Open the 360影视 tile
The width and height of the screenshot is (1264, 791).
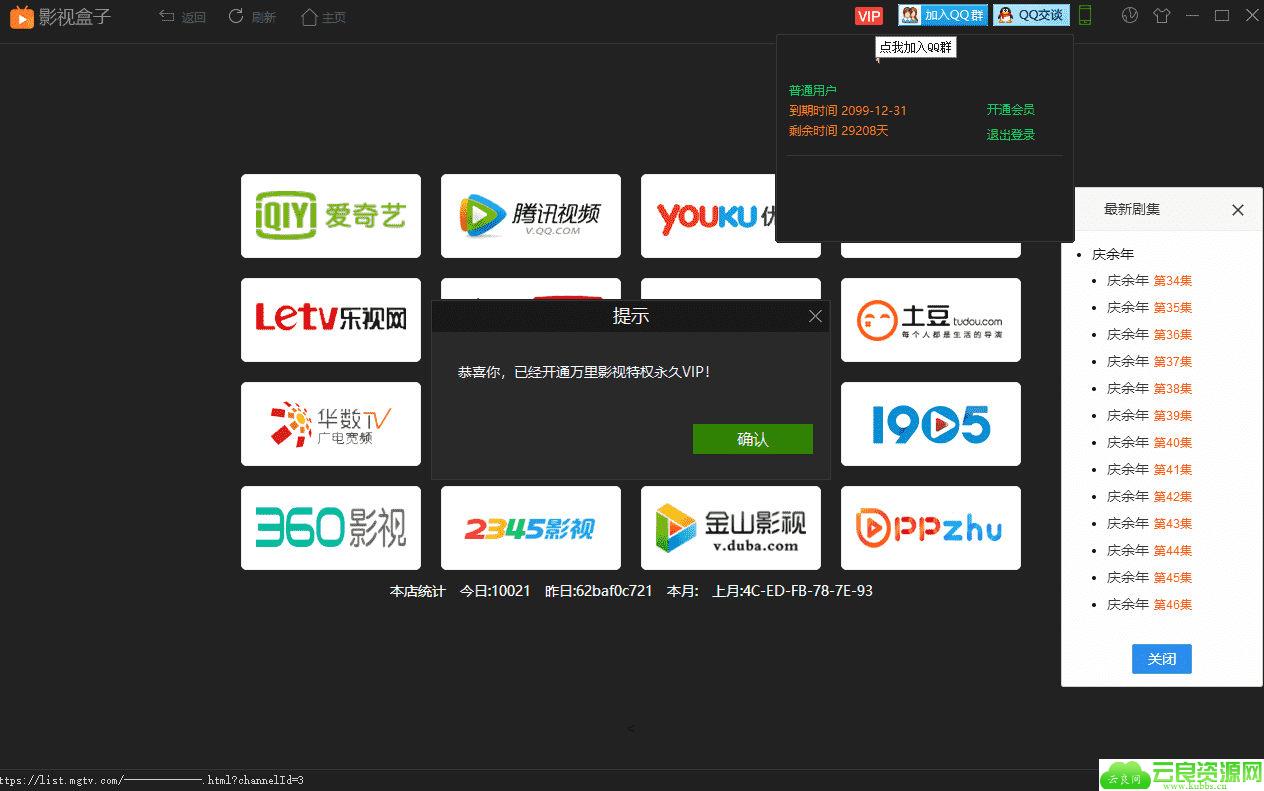click(331, 528)
